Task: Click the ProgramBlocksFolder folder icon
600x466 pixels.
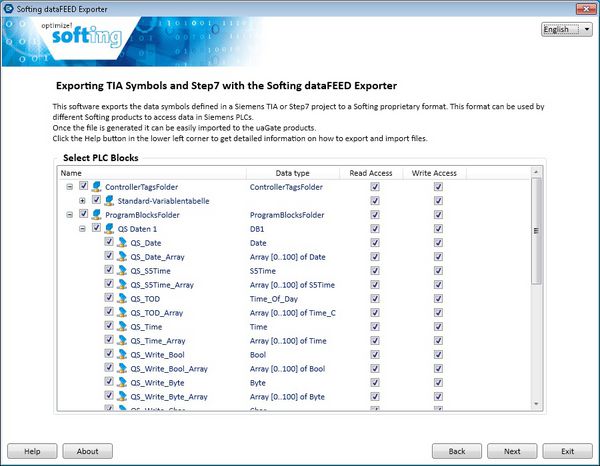Action: click(x=97, y=215)
